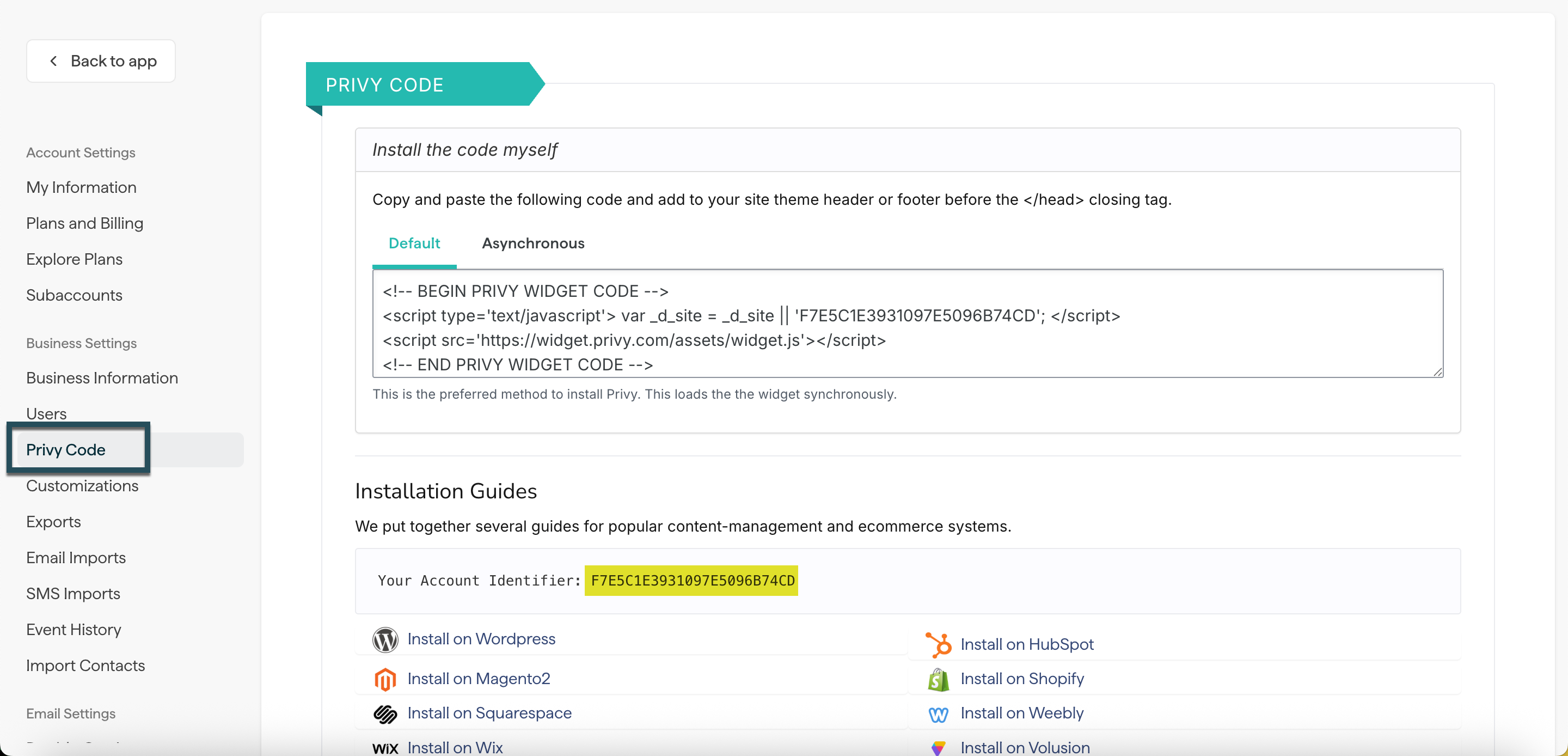Screen dimensions: 1568x756
Task: Click the Shopify bag icon
Action: (x=938, y=679)
